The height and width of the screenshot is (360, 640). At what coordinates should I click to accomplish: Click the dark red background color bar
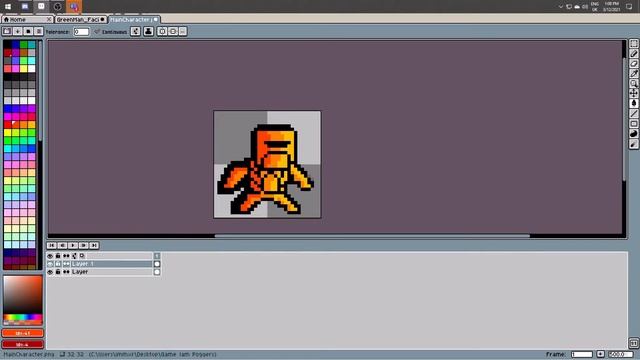click(23, 344)
